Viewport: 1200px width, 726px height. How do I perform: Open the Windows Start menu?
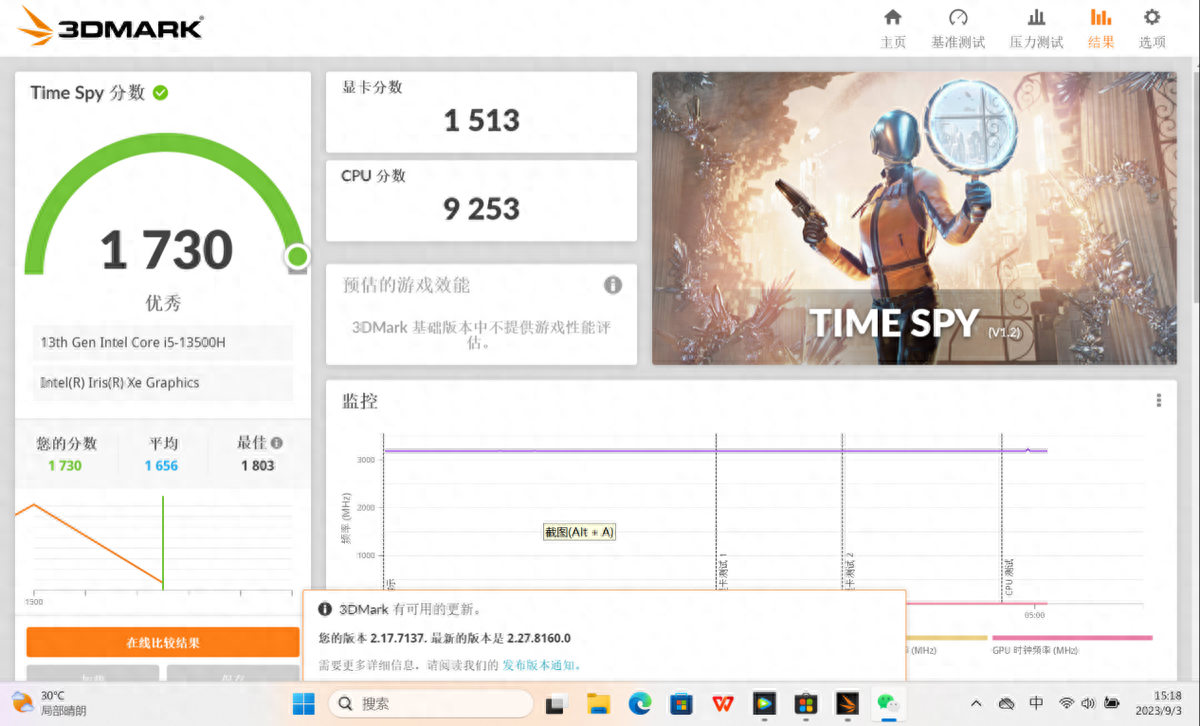click(x=304, y=703)
